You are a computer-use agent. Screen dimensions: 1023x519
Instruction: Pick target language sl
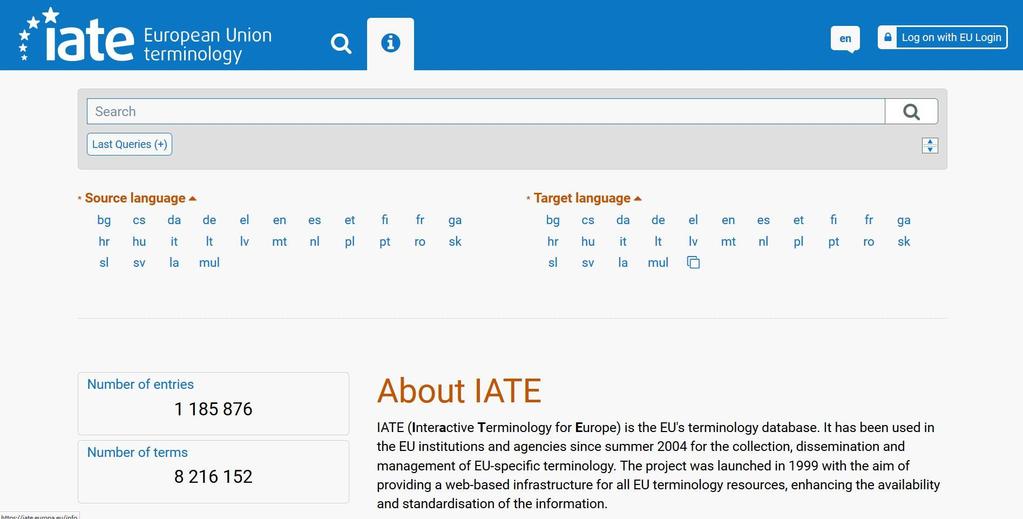tap(553, 262)
